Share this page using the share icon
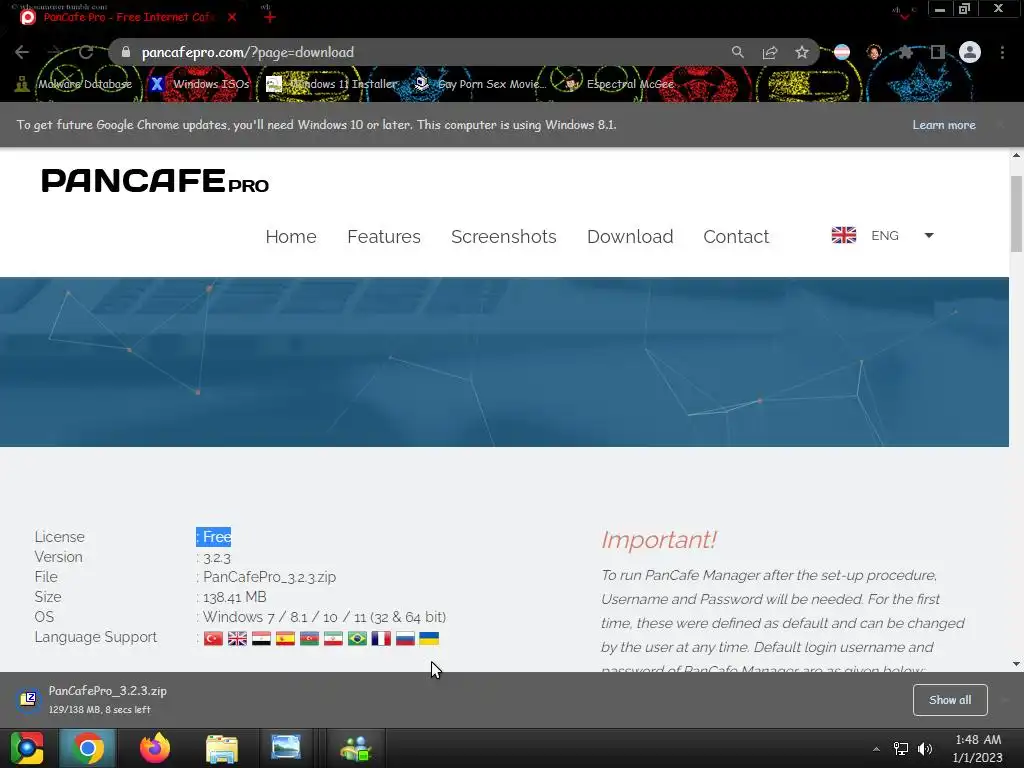Image resolution: width=1024 pixels, height=768 pixels. [x=770, y=52]
